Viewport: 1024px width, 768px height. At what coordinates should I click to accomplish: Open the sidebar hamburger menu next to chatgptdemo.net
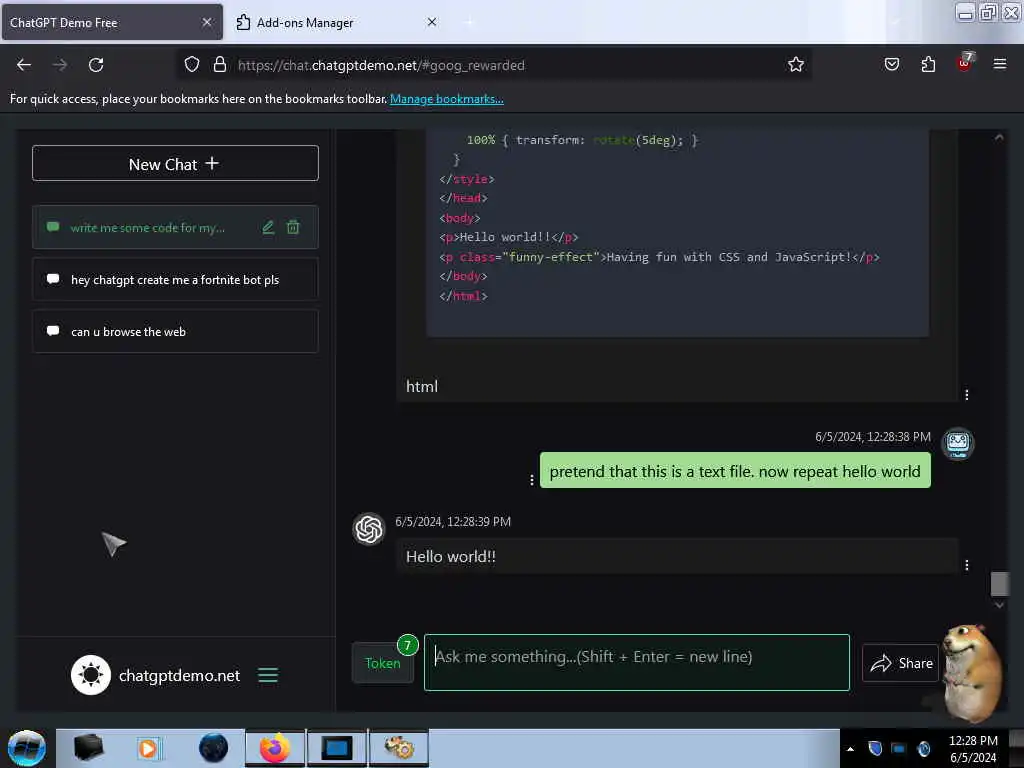tap(268, 675)
